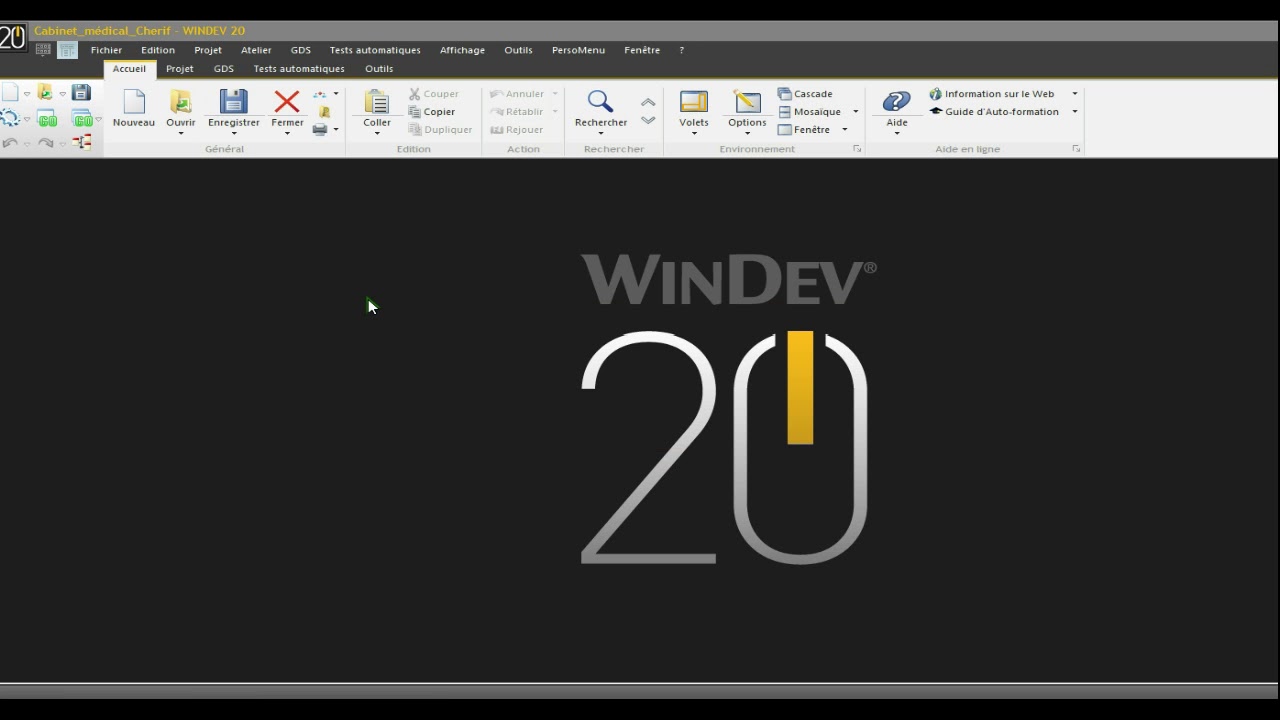
Task: Click the Coller clipboard icon
Action: 377,101
